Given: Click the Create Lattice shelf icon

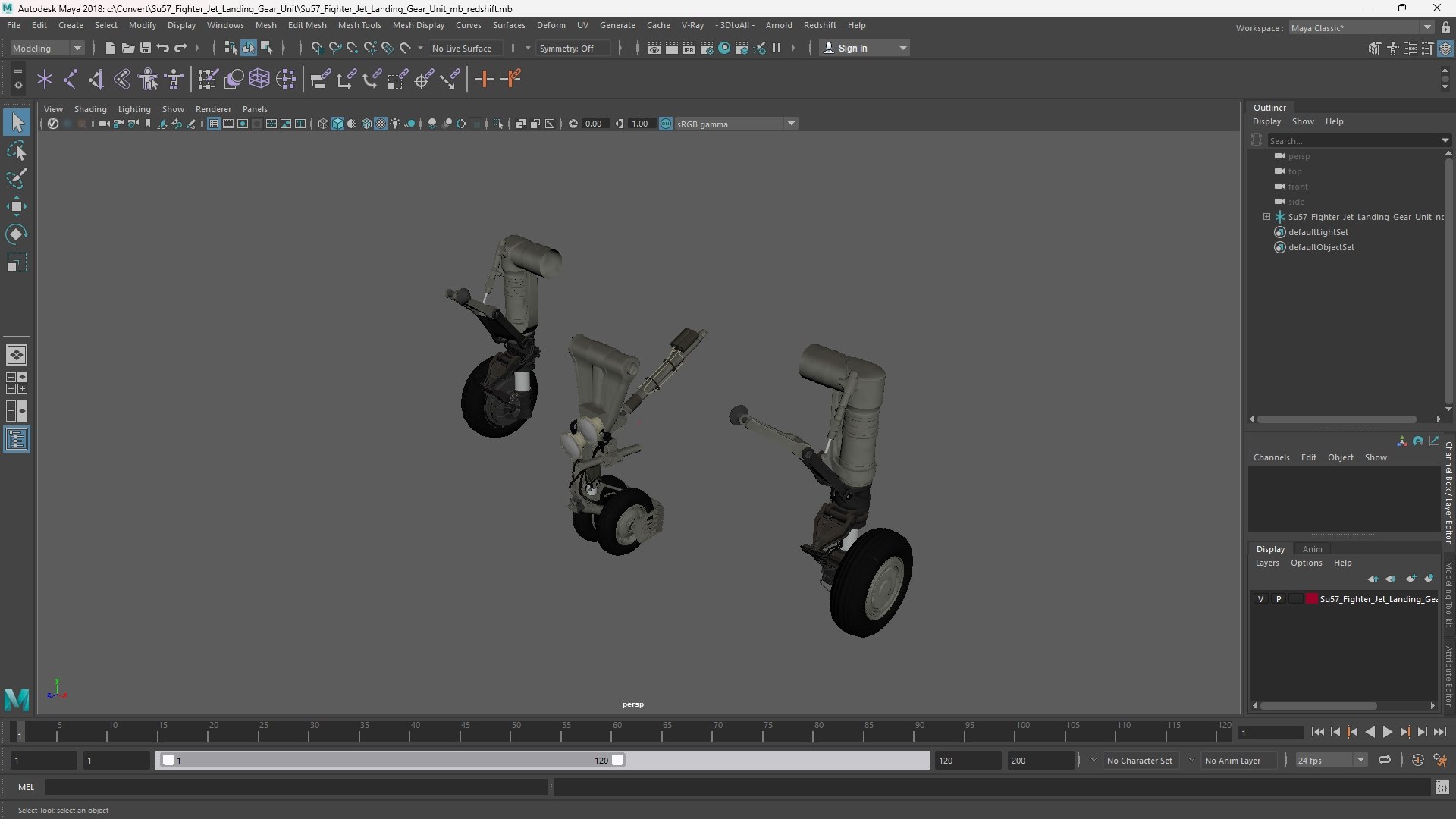Looking at the screenshot, I should coord(259,79).
